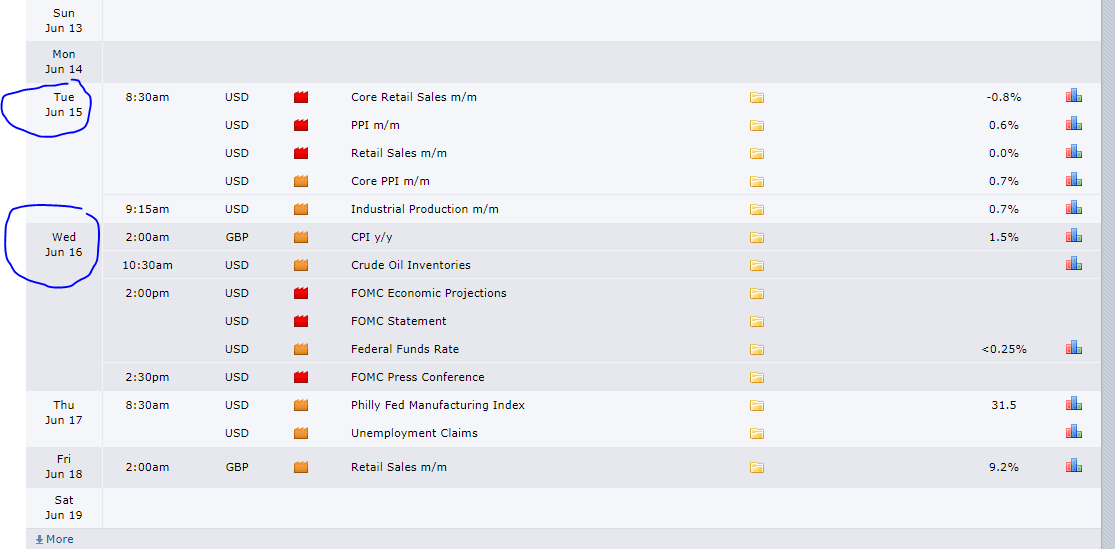Click red impact icon for USD Retail Sales

click(301, 153)
